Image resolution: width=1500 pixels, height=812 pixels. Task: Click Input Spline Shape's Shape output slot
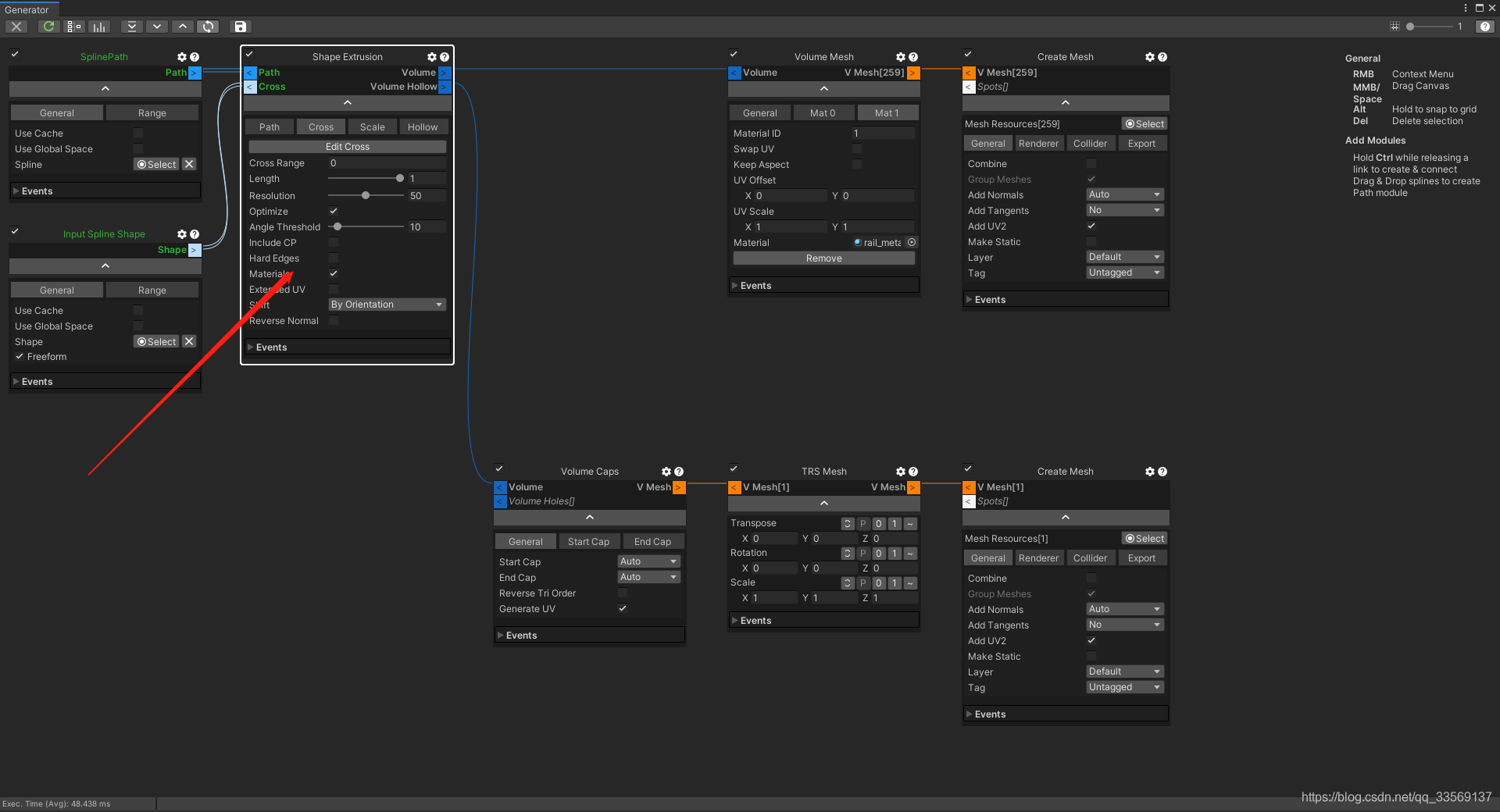pyautogui.click(x=195, y=250)
